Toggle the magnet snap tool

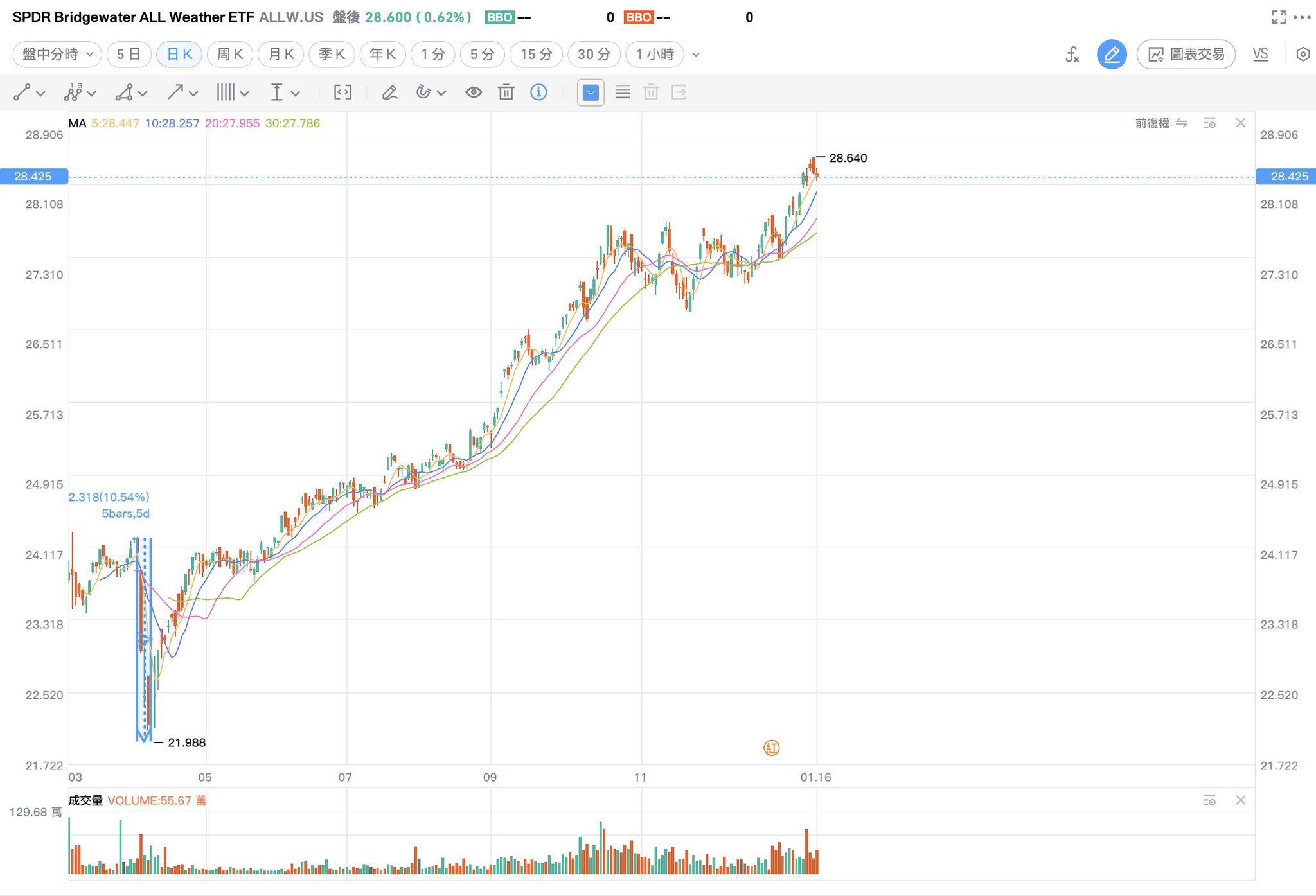click(x=423, y=92)
